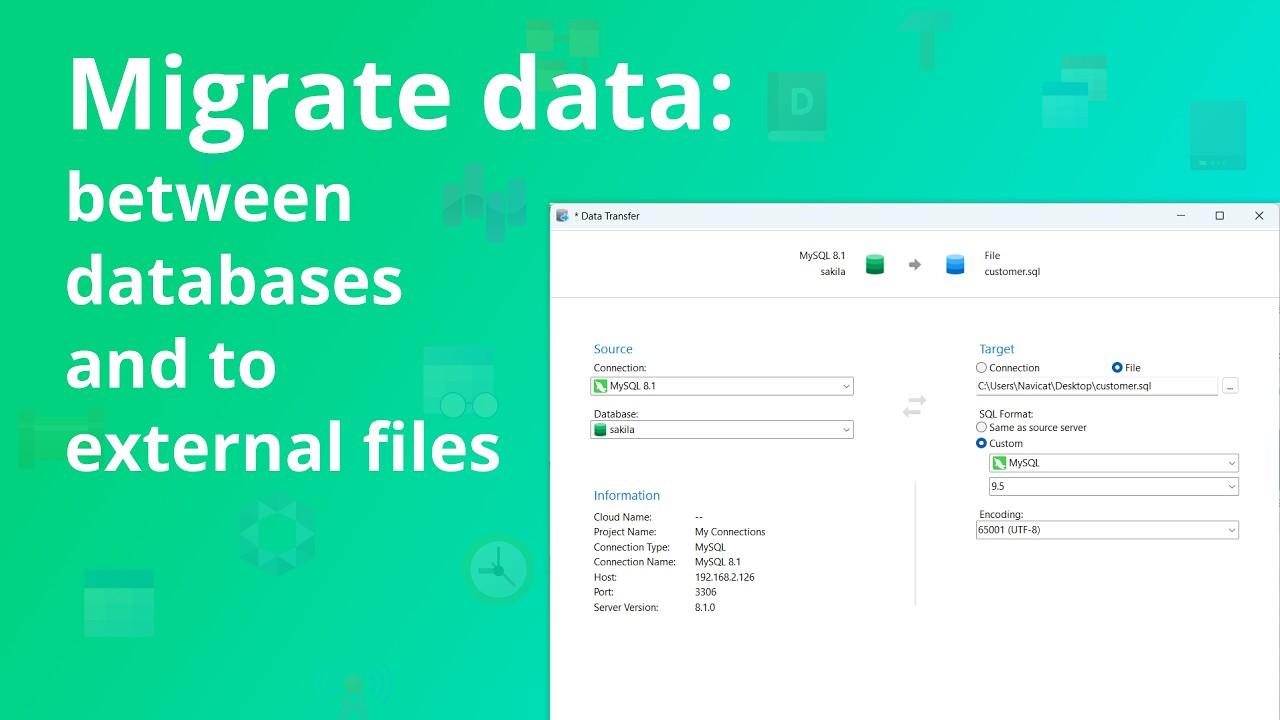
Task: Click the target file path field customer.sql
Action: click(x=1097, y=386)
